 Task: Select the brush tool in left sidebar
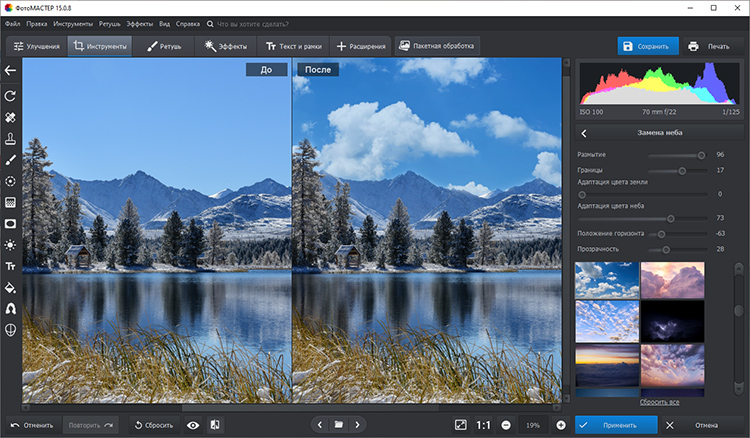(11, 160)
